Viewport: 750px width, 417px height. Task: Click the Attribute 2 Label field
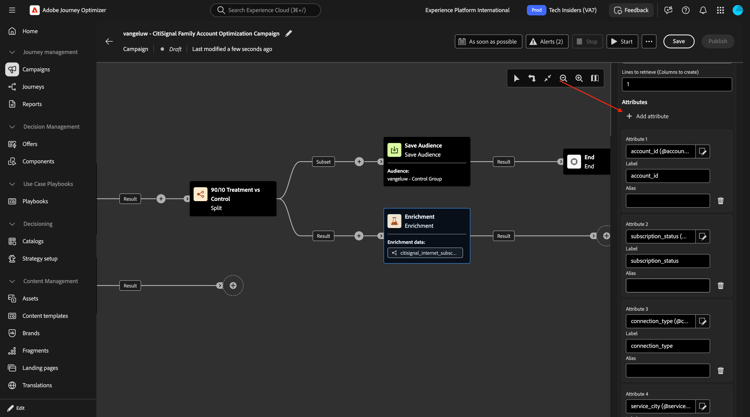[x=667, y=261]
